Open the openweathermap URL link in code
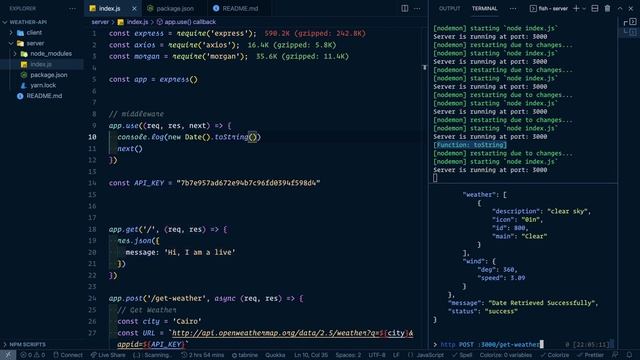Viewport: 640px width, 360px height. point(292,333)
